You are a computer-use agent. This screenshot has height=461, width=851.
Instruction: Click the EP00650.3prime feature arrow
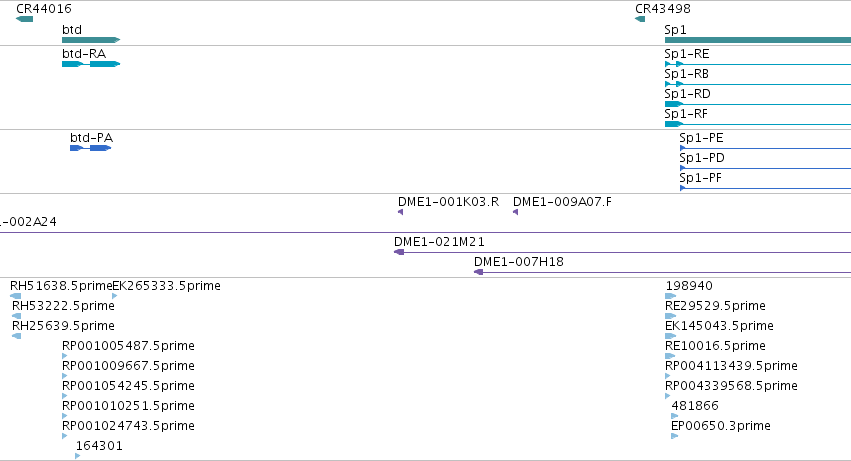click(x=675, y=437)
